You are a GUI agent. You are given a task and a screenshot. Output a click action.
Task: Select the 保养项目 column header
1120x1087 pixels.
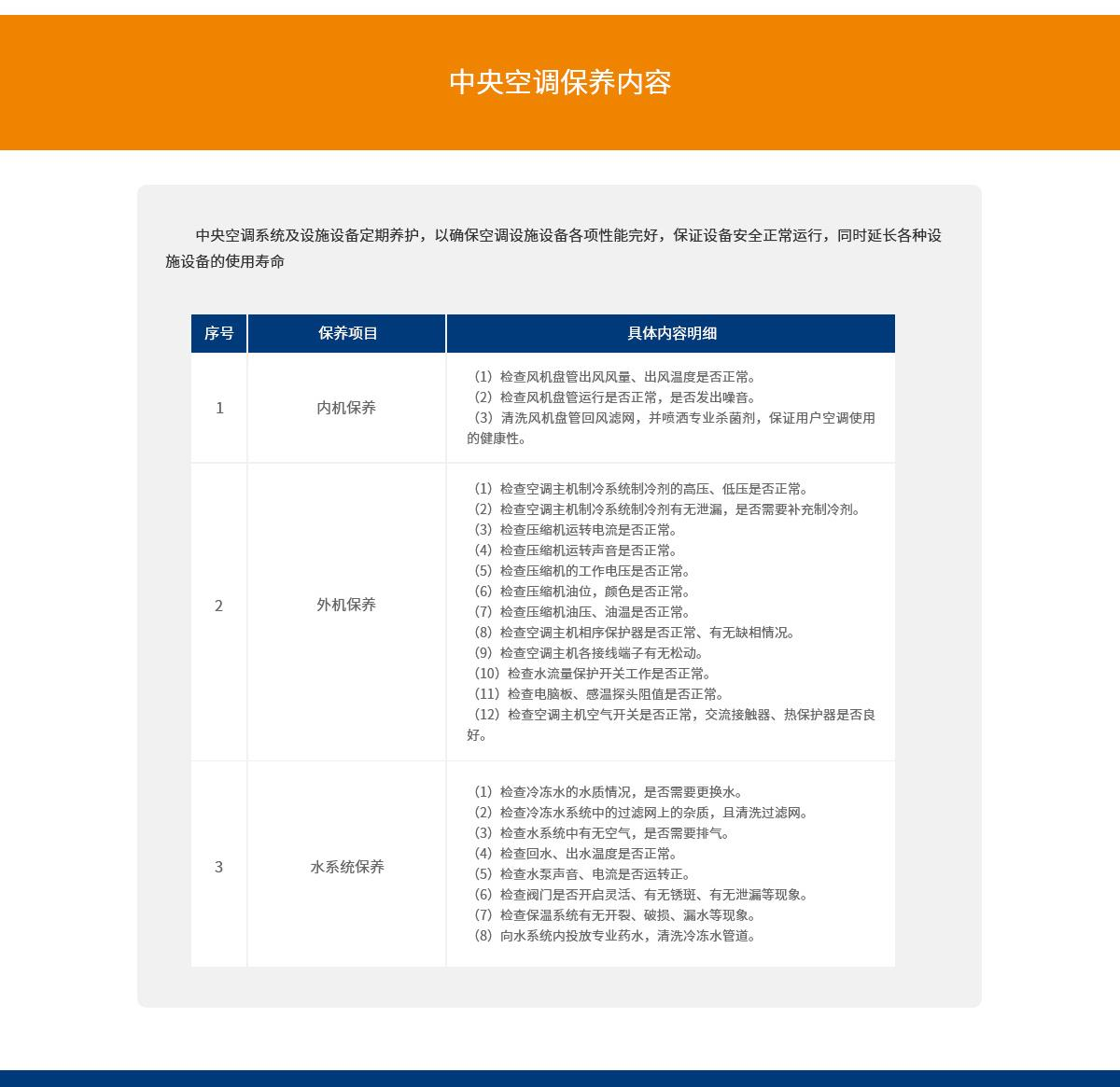coord(347,333)
